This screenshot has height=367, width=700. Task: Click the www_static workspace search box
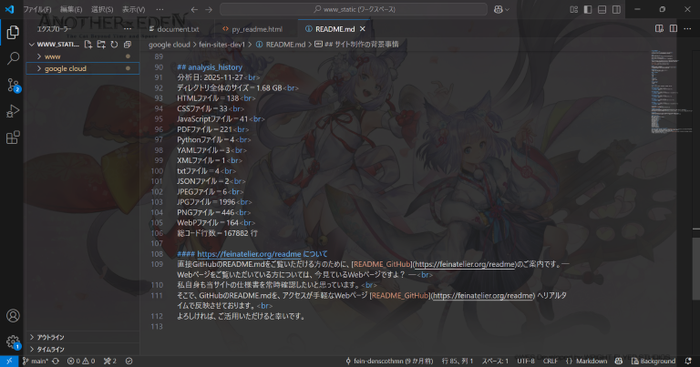click(x=353, y=9)
